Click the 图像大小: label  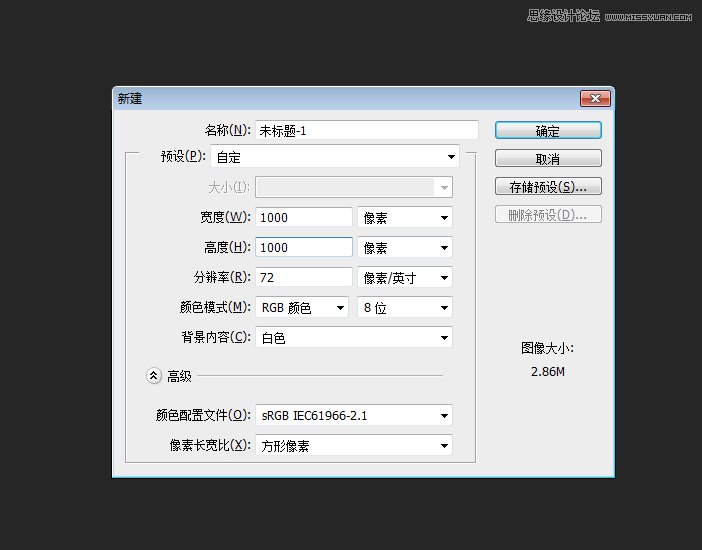click(548, 348)
